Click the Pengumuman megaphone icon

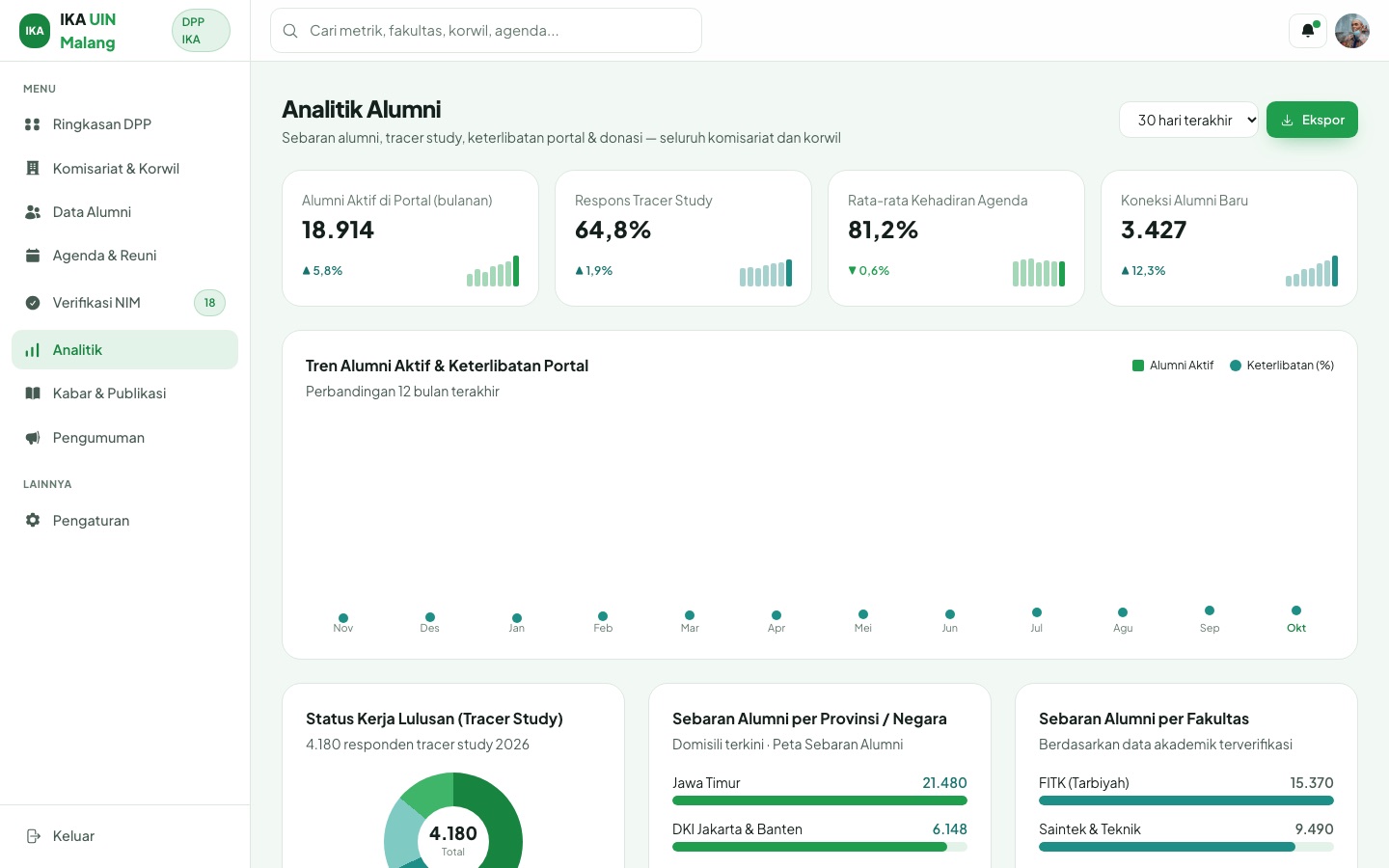[x=33, y=438]
